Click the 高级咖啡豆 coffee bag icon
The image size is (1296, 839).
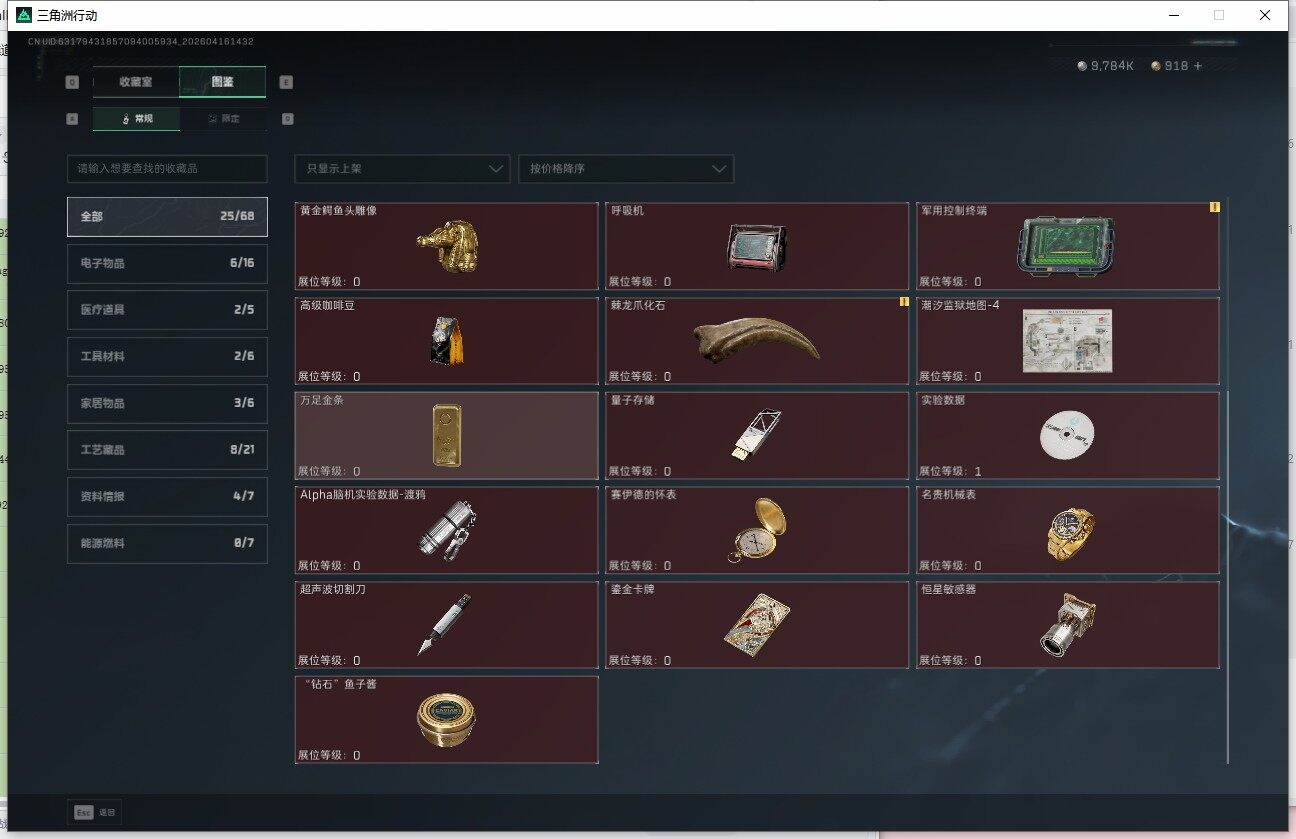(x=446, y=341)
